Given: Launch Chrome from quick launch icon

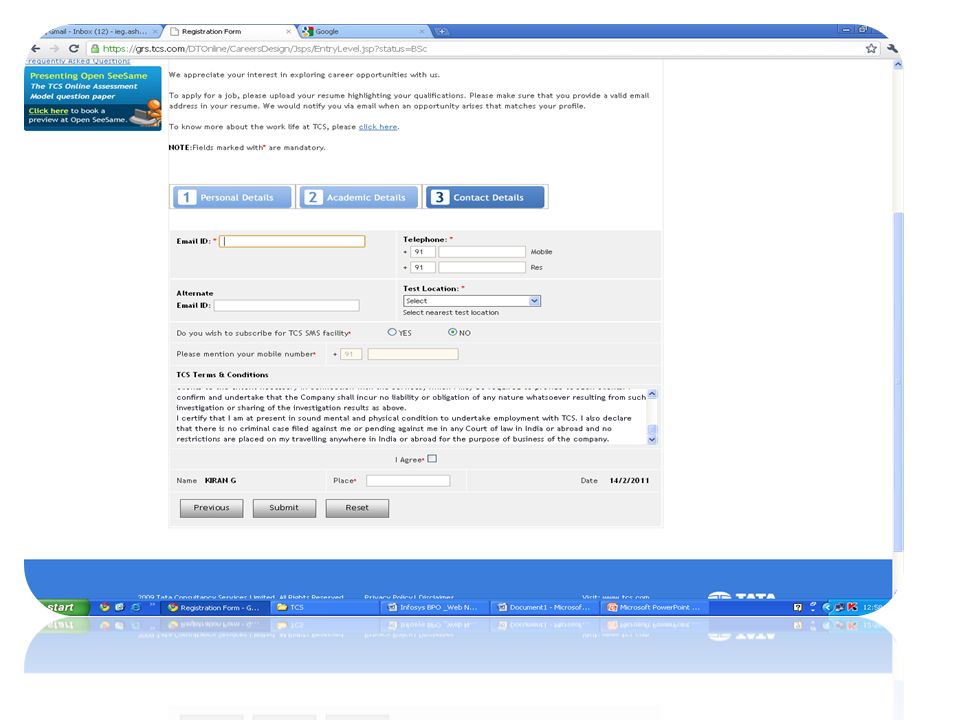Looking at the screenshot, I should (x=105, y=607).
